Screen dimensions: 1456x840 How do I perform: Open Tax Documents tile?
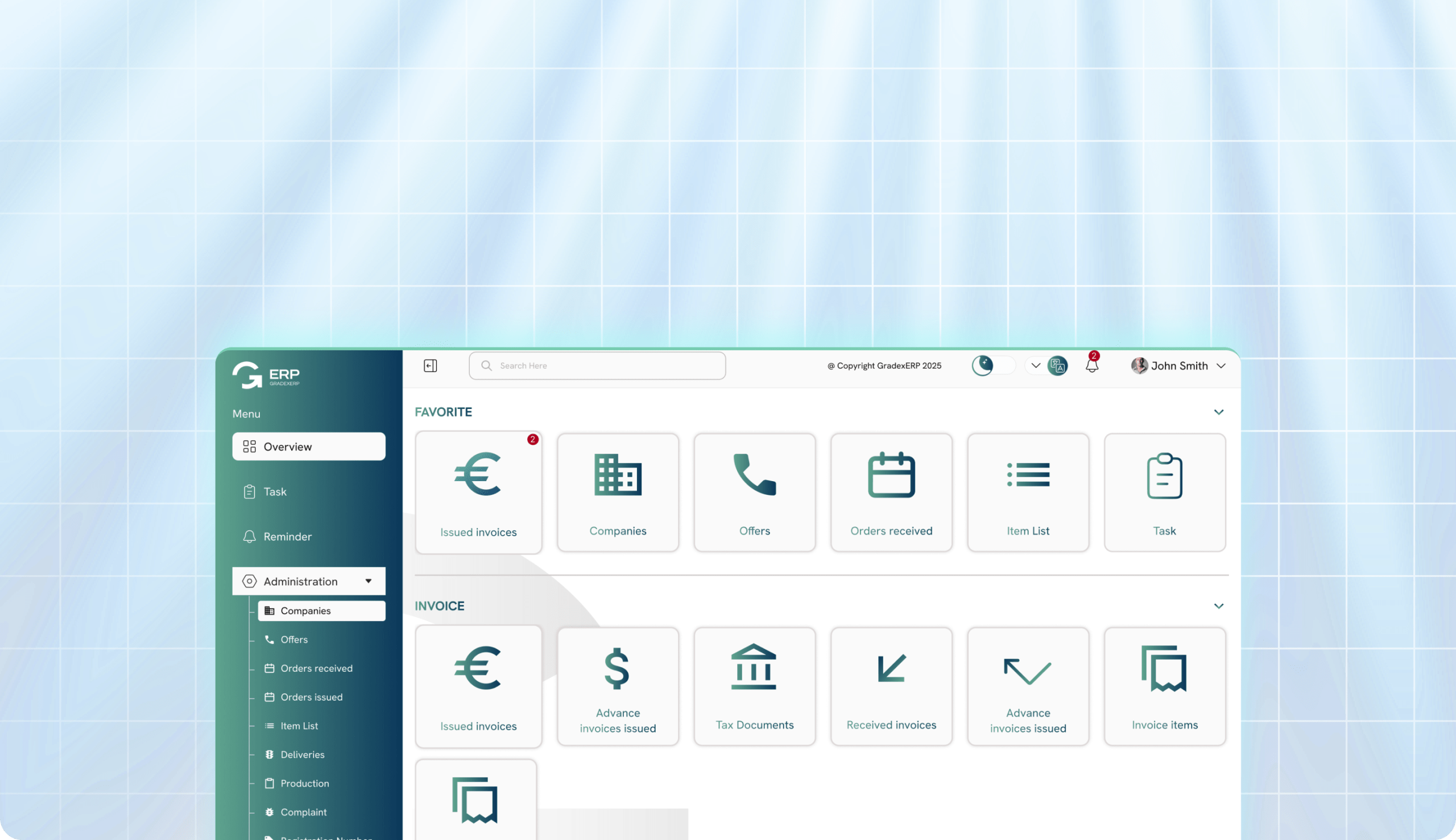coord(754,686)
